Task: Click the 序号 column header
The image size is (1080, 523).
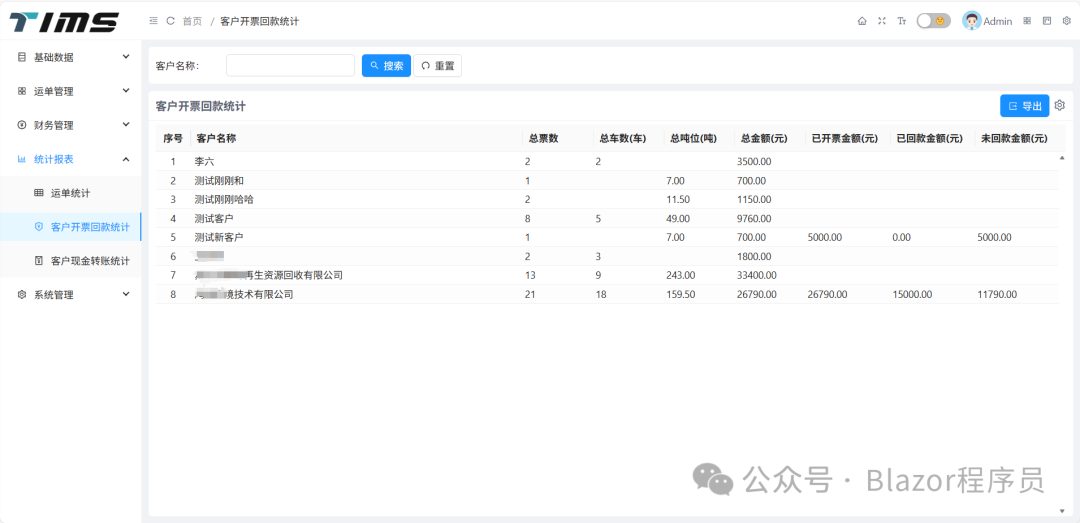Action: (x=173, y=139)
